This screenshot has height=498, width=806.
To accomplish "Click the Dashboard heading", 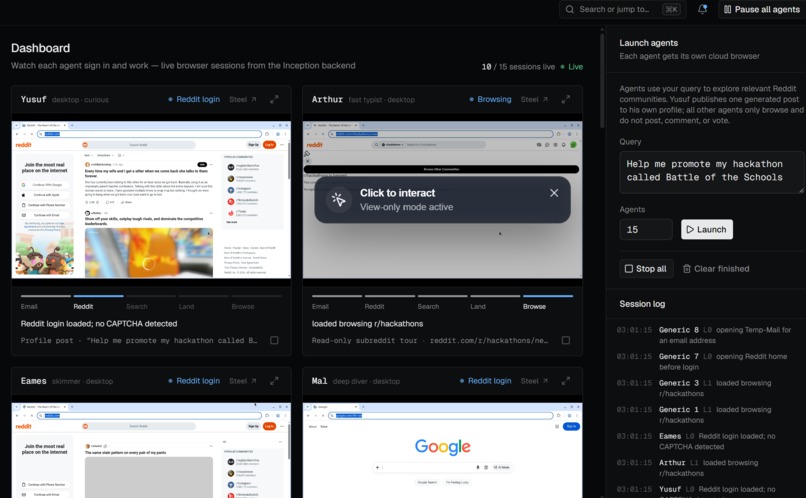I will point(41,48).
